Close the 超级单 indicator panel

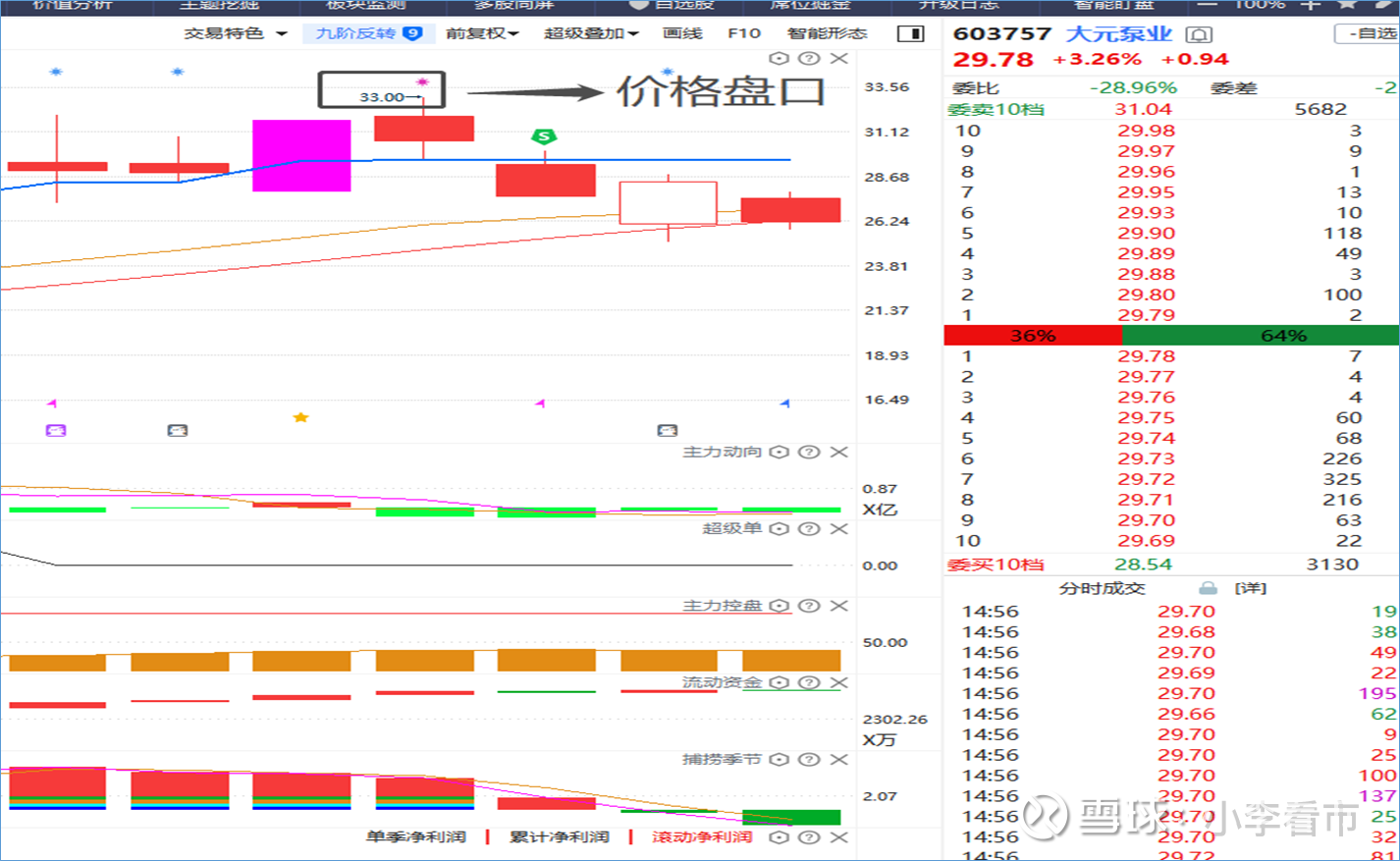839,528
